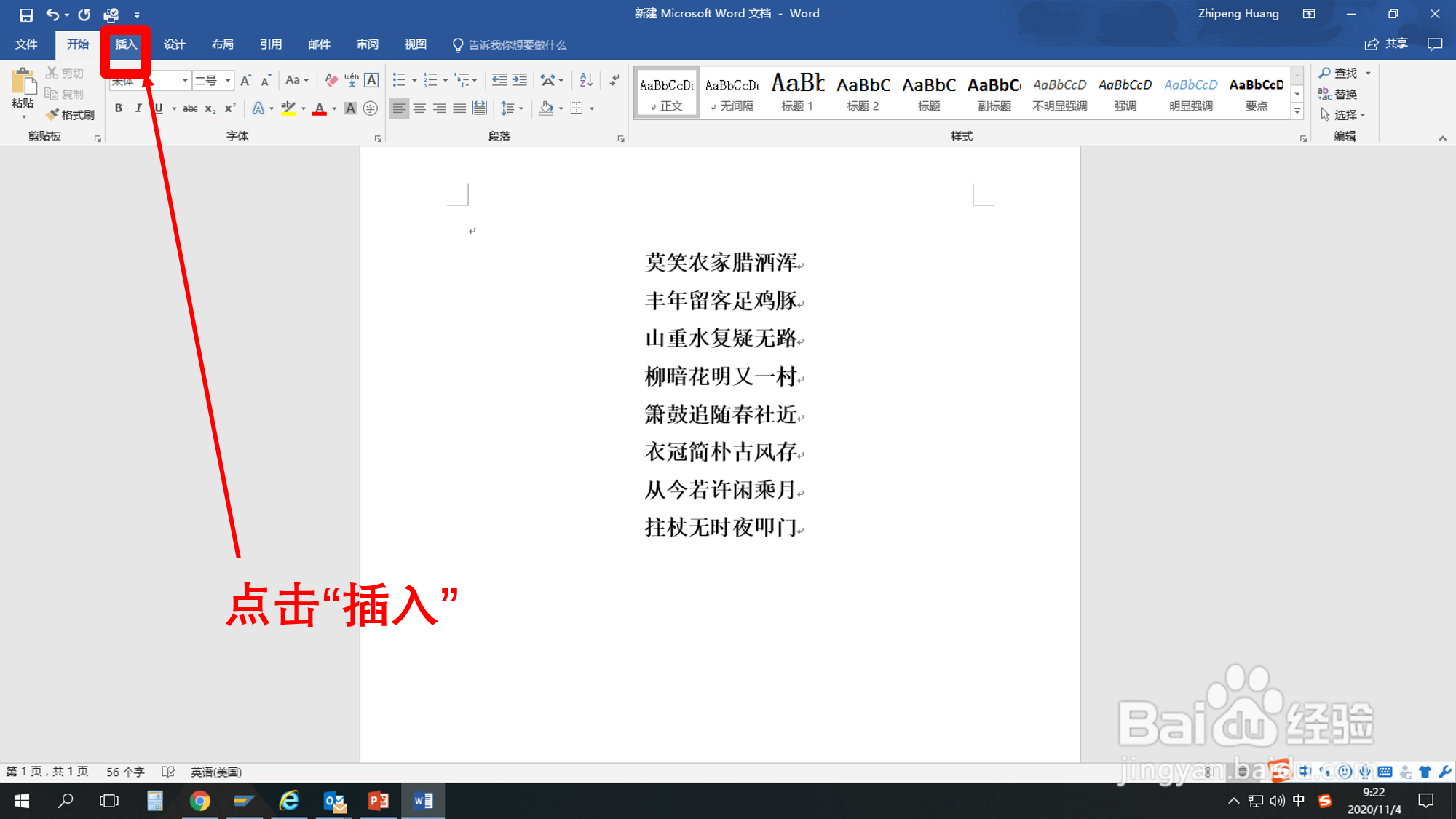1456x819 pixels.
Task: Select the Format Painter (格式刷) tool
Action: point(71,114)
